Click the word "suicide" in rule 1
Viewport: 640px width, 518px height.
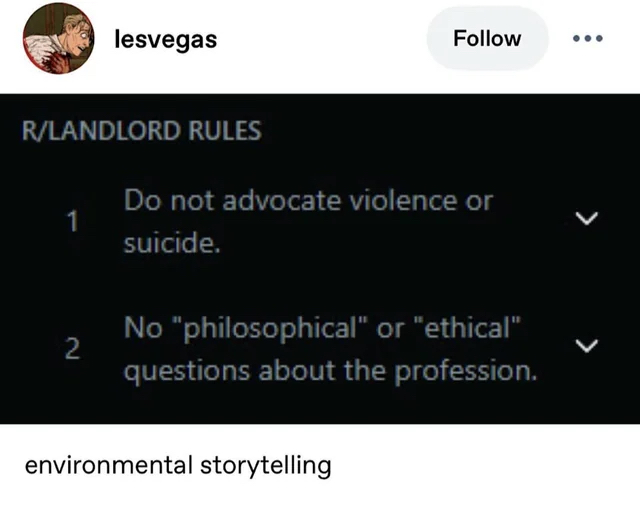170,243
